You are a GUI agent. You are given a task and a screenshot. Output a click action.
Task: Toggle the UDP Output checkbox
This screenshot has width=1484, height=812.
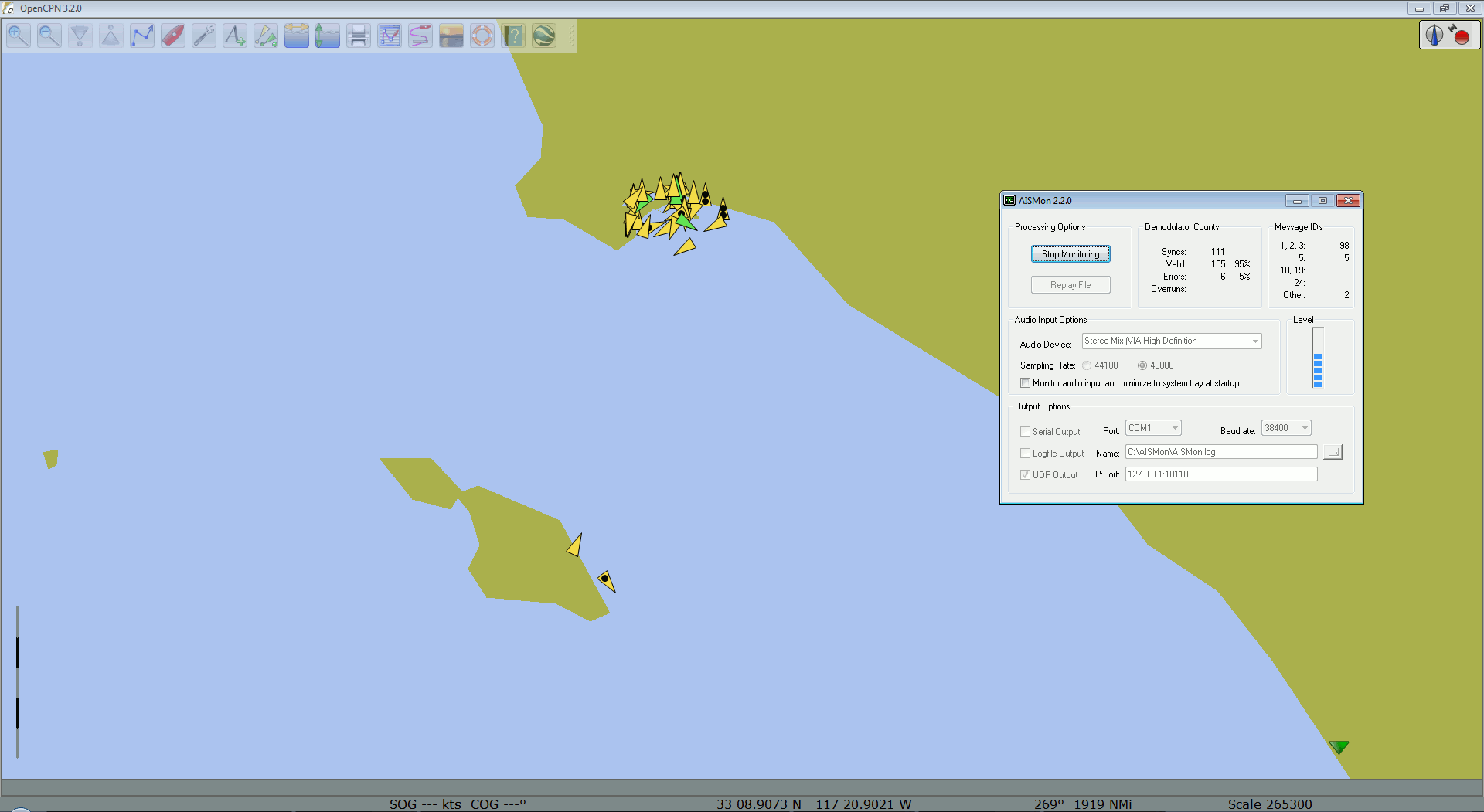1025,475
